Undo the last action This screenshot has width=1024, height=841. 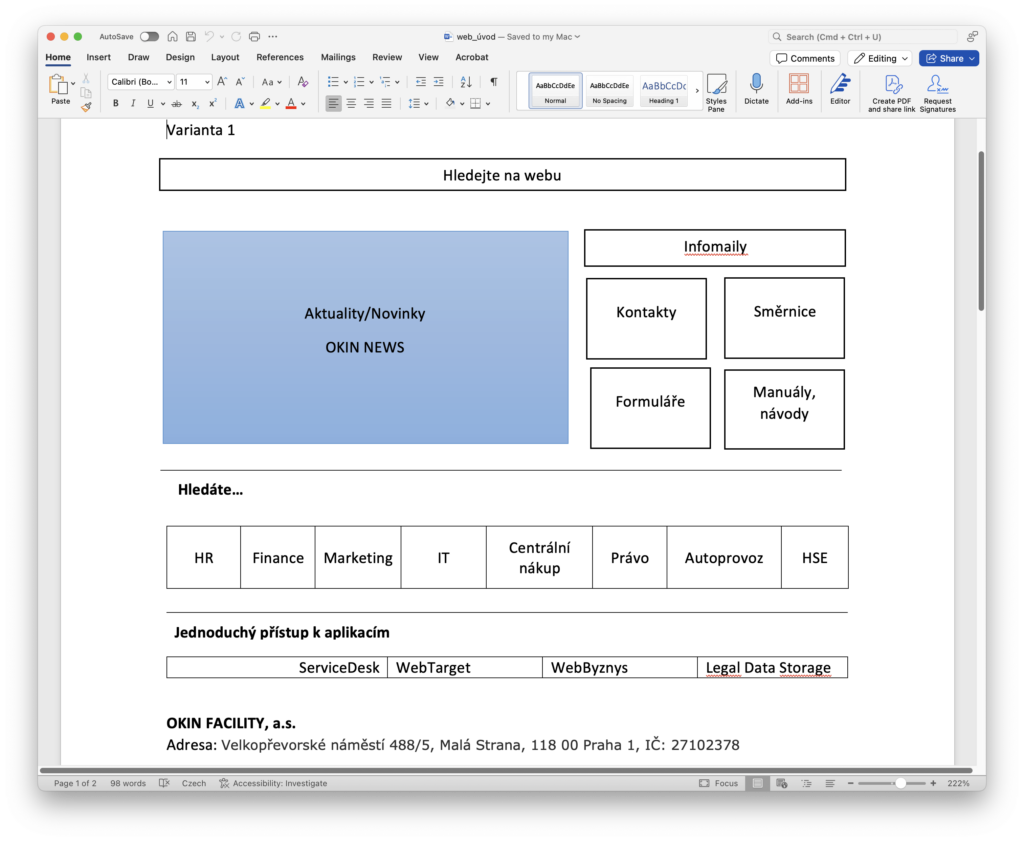[x=209, y=37]
